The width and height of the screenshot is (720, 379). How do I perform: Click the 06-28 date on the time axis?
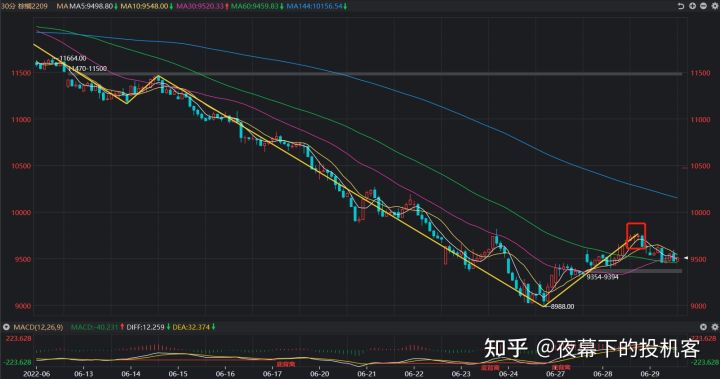[603, 374]
